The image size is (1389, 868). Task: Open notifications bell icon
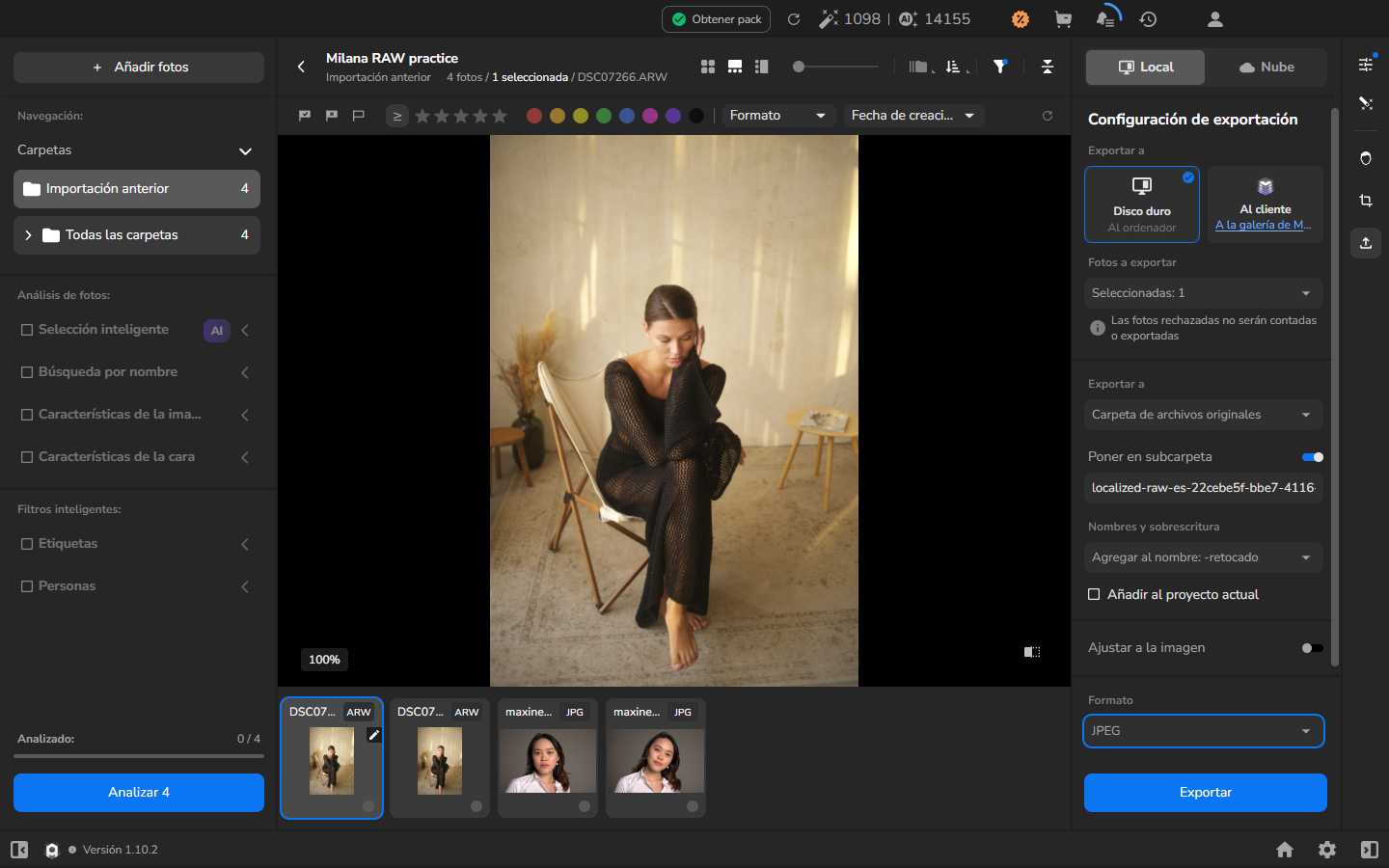click(1105, 19)
